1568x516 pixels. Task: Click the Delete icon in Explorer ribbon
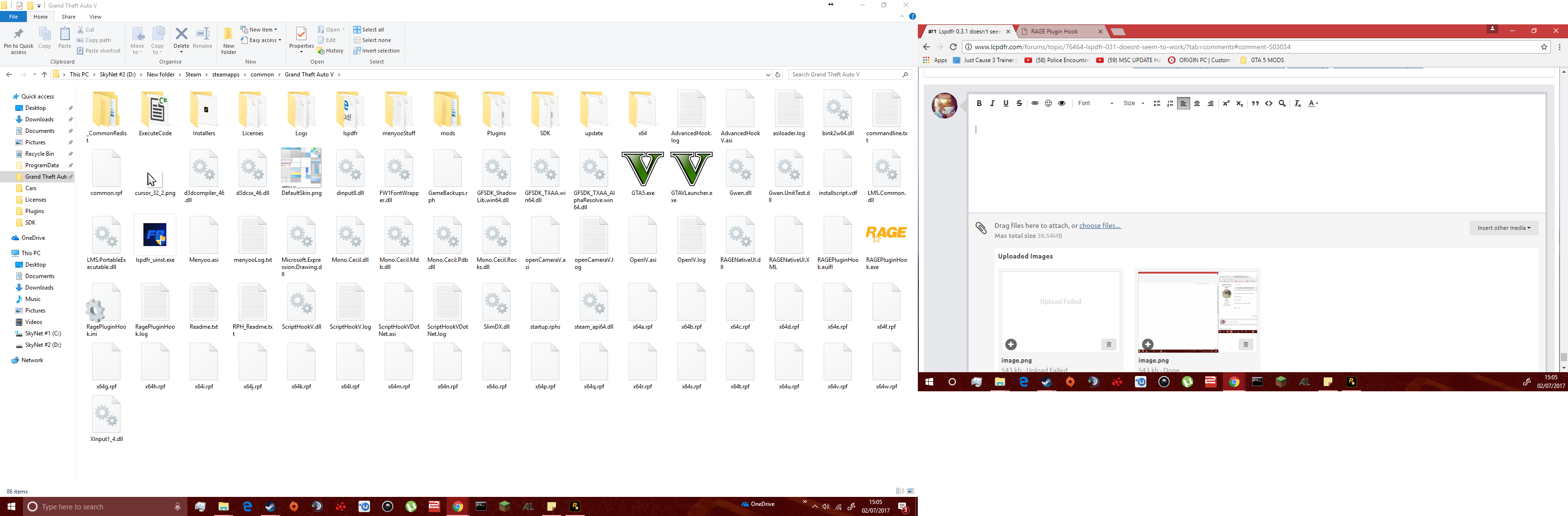tap(181, 39)
